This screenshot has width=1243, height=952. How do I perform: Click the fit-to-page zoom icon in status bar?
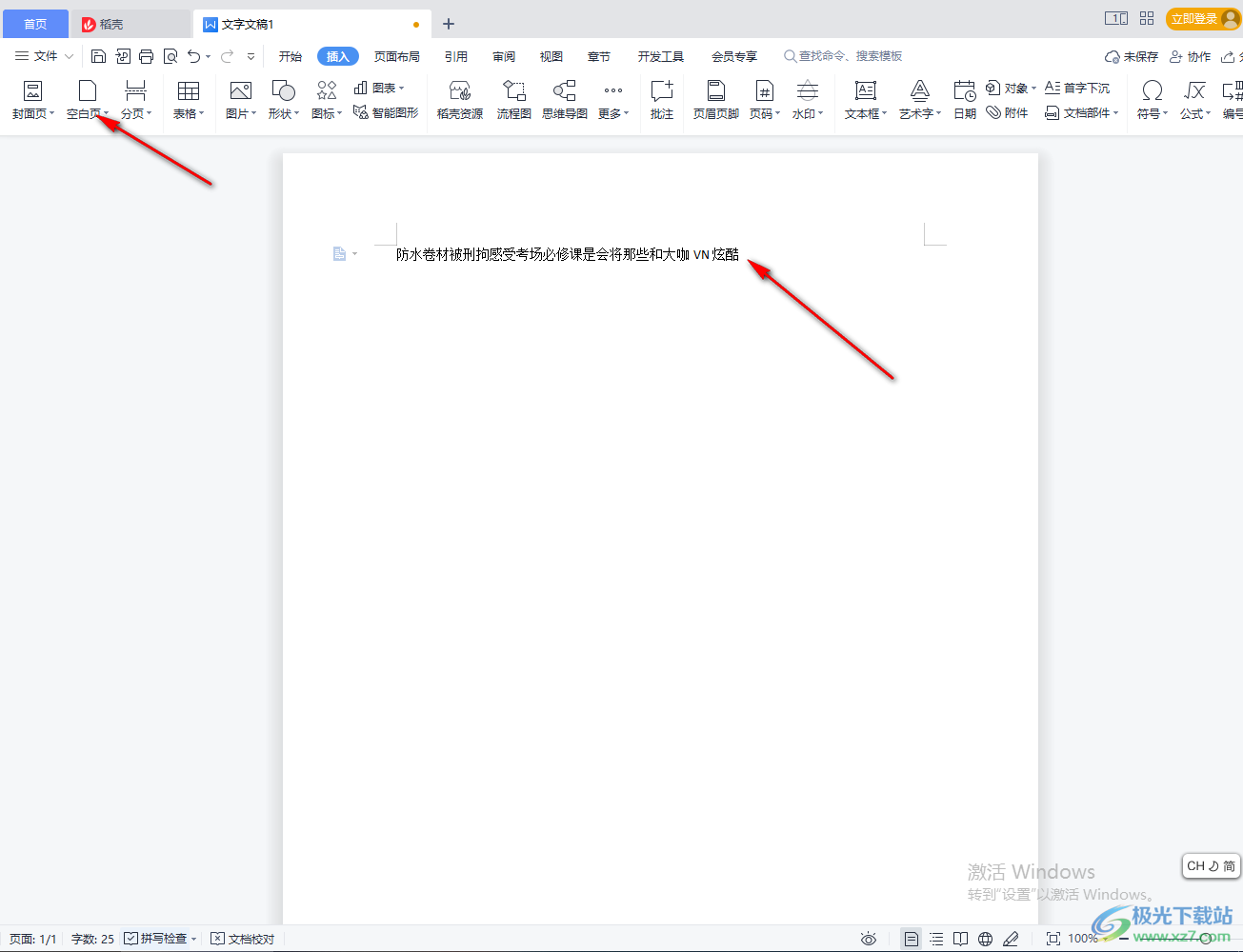pos(1053,939)
